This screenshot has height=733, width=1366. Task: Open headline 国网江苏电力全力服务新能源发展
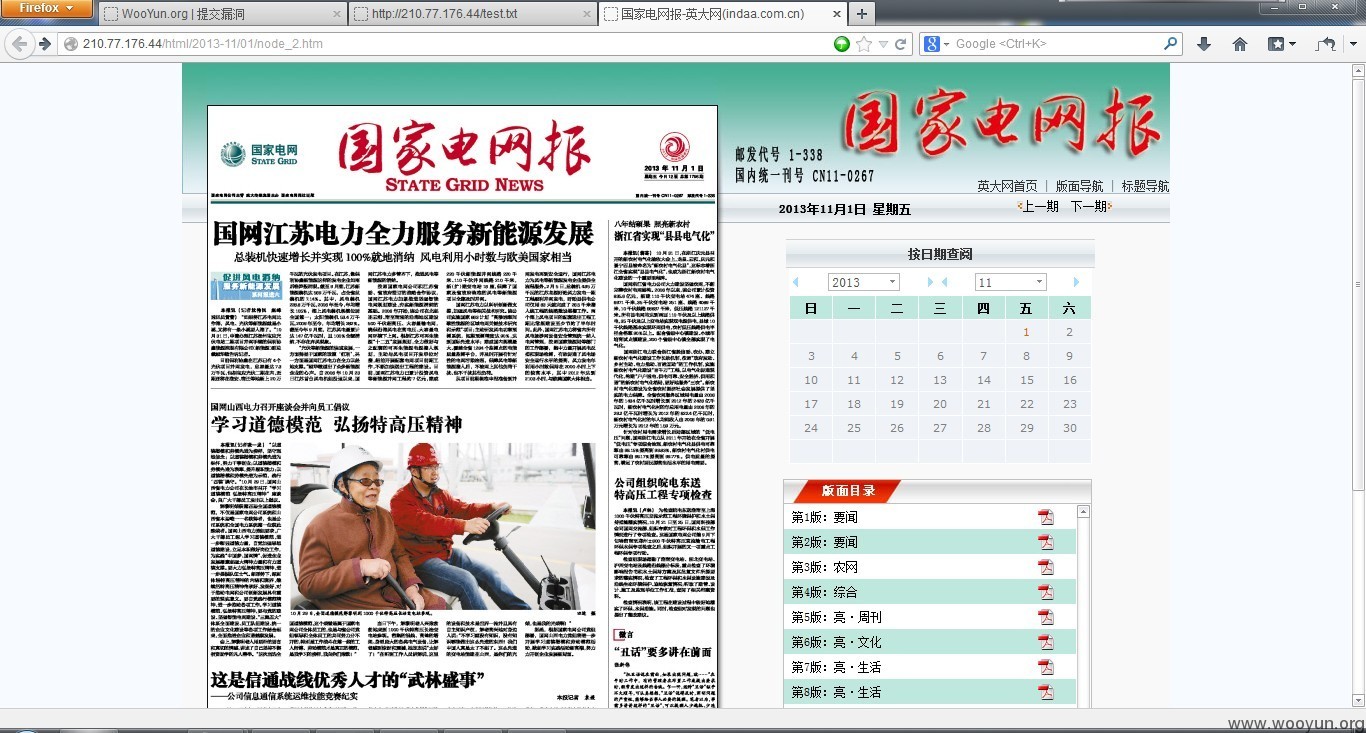coord(403,234)
